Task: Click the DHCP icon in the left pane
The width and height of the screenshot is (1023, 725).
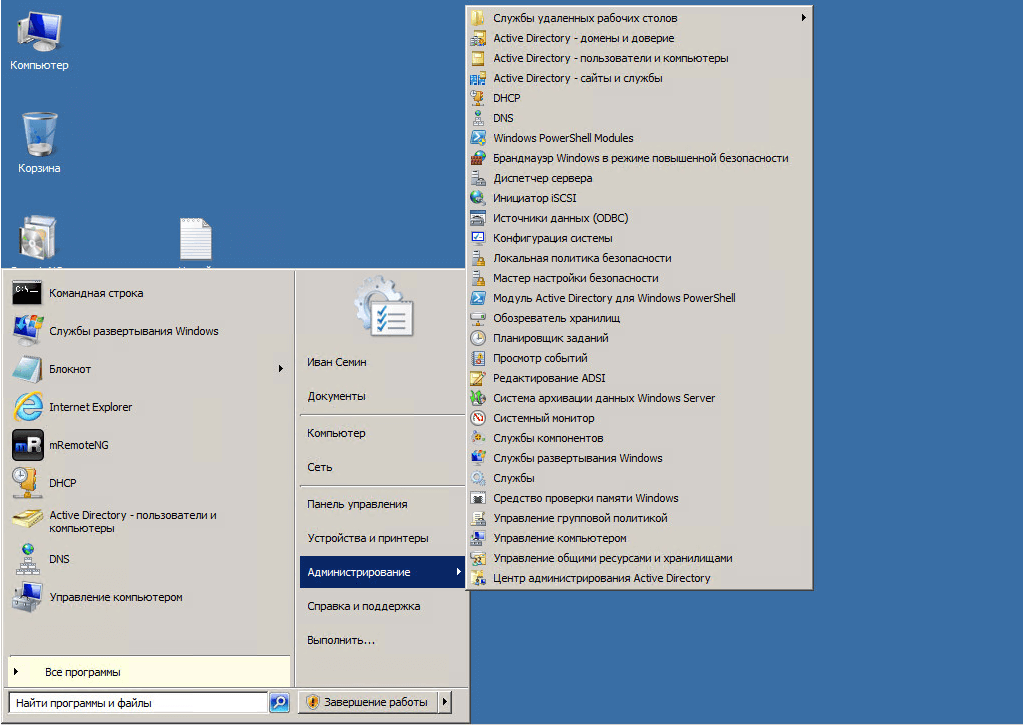Action: click(x=28, y=483)
